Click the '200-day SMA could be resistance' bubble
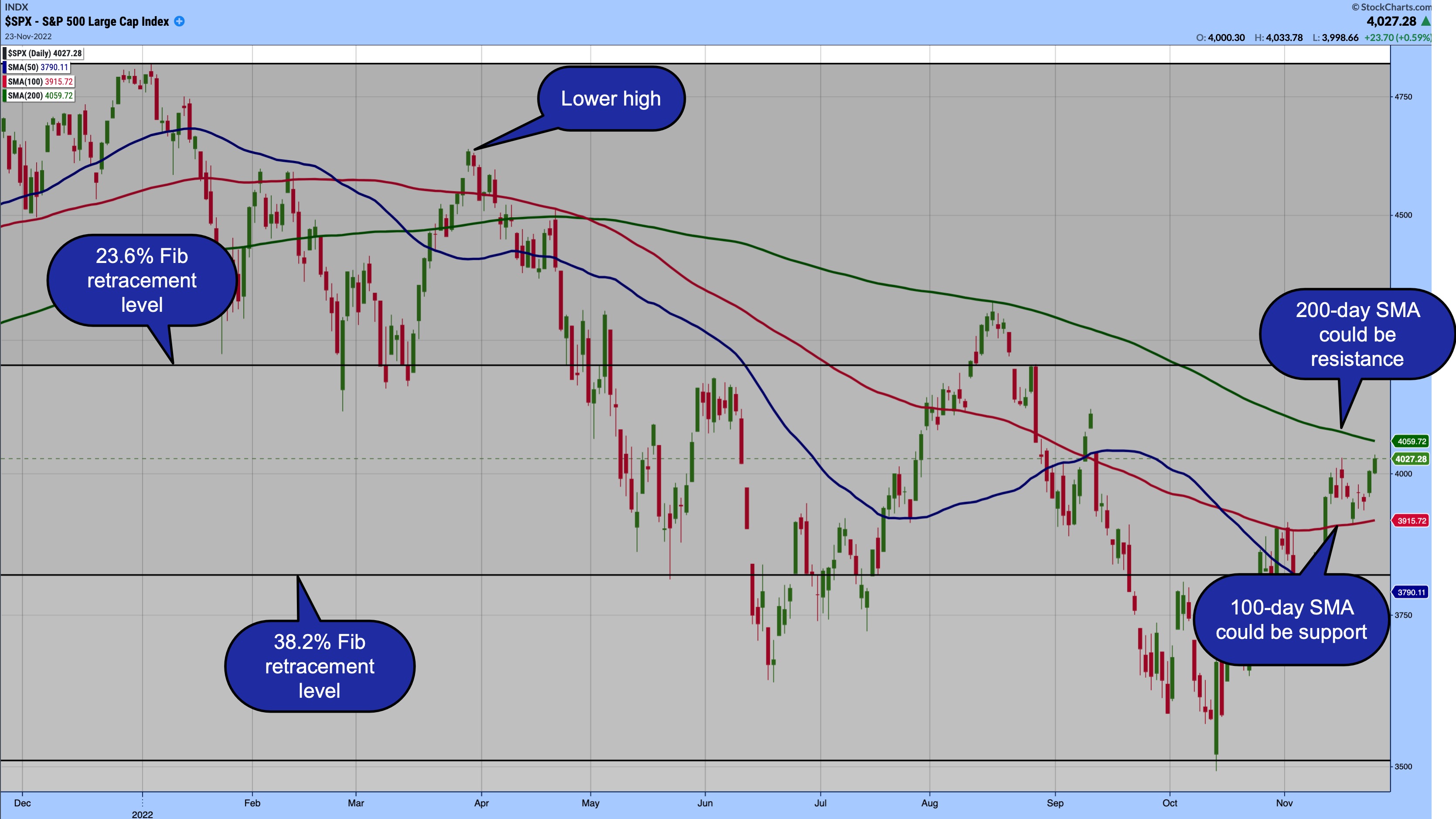The image size is (1456, 819). click(1357, 334)
